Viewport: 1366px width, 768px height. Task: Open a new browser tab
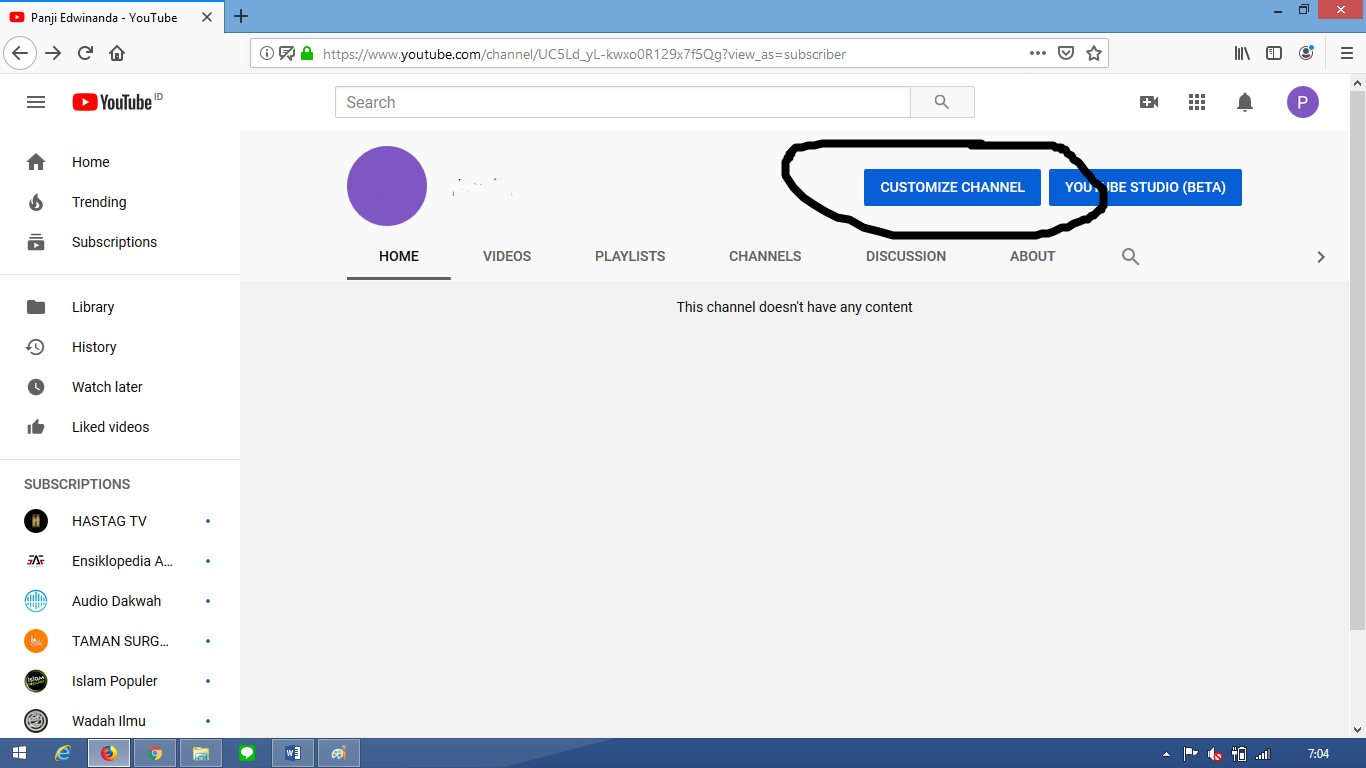click(241, 16)
